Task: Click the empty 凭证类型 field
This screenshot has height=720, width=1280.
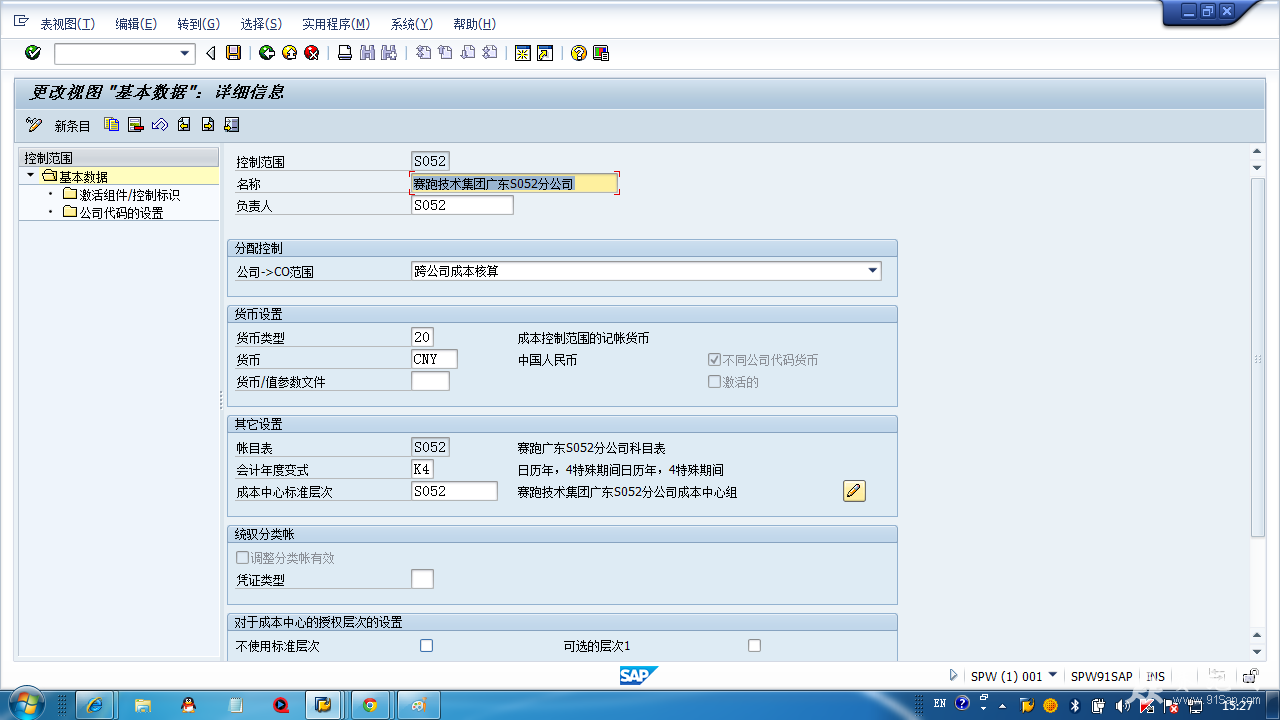Action: (422, 579)
